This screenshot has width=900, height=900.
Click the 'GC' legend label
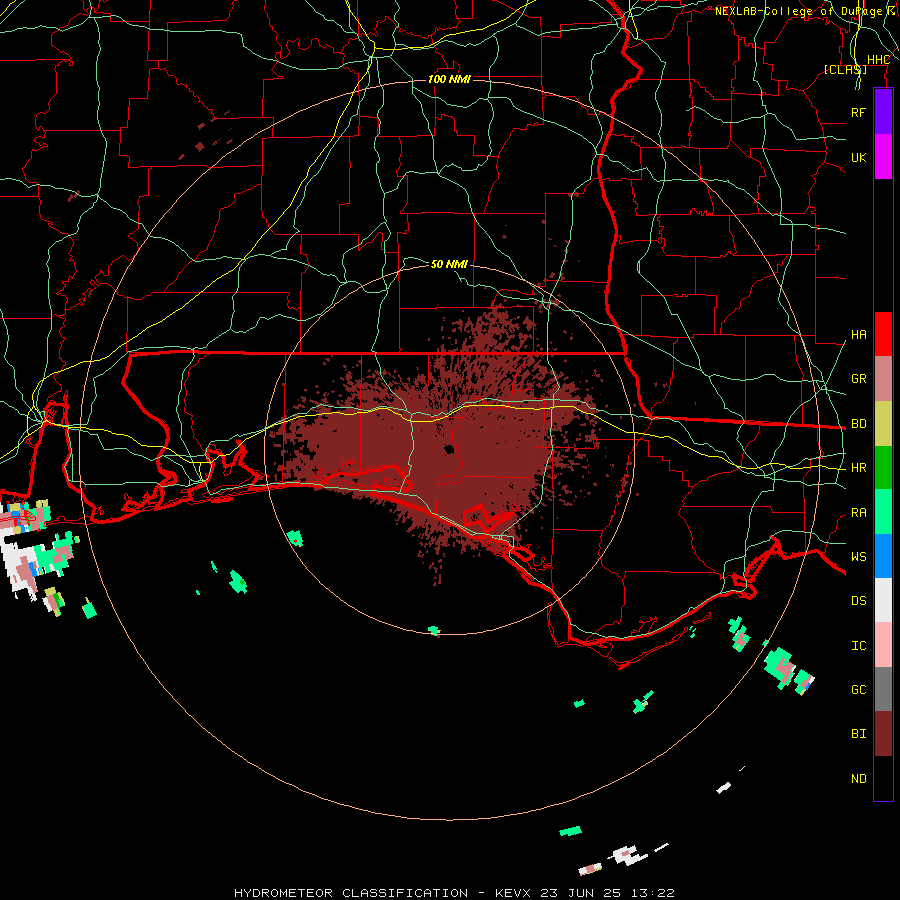coord(858,690)
